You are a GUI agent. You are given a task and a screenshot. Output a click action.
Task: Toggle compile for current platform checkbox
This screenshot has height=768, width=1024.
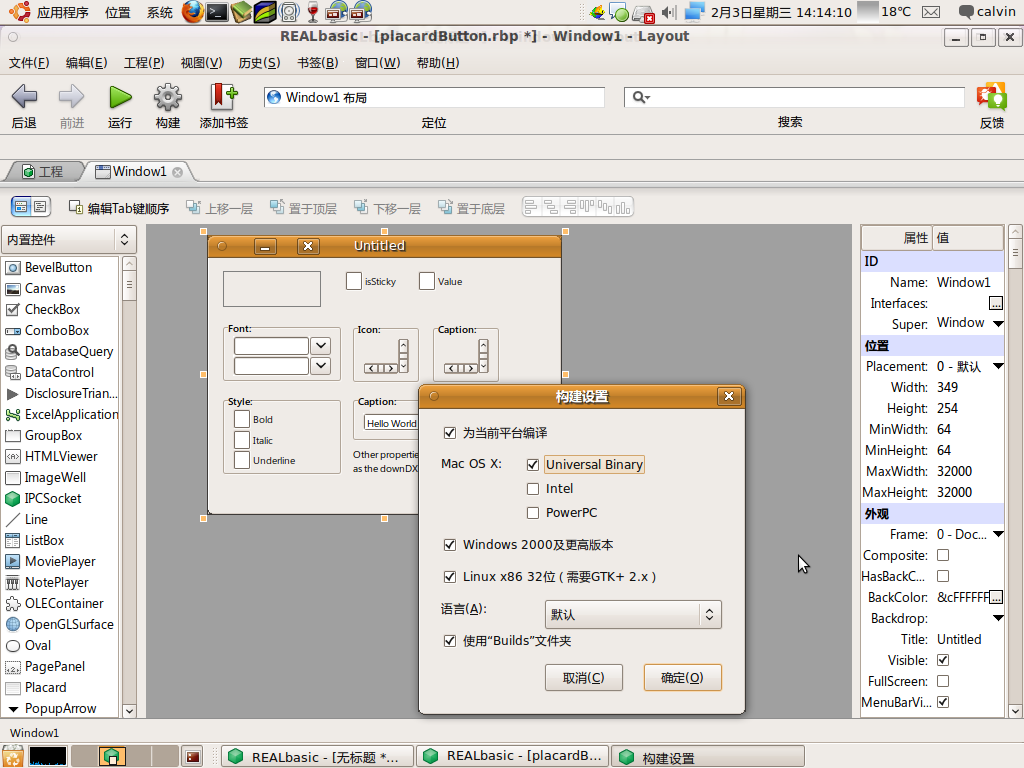pos(449,432)
